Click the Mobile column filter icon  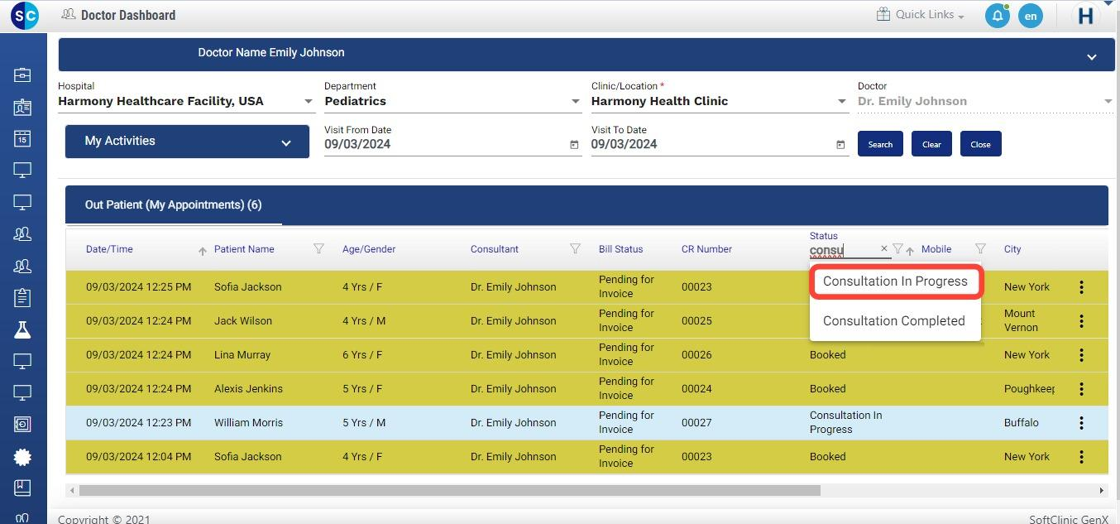981,248
